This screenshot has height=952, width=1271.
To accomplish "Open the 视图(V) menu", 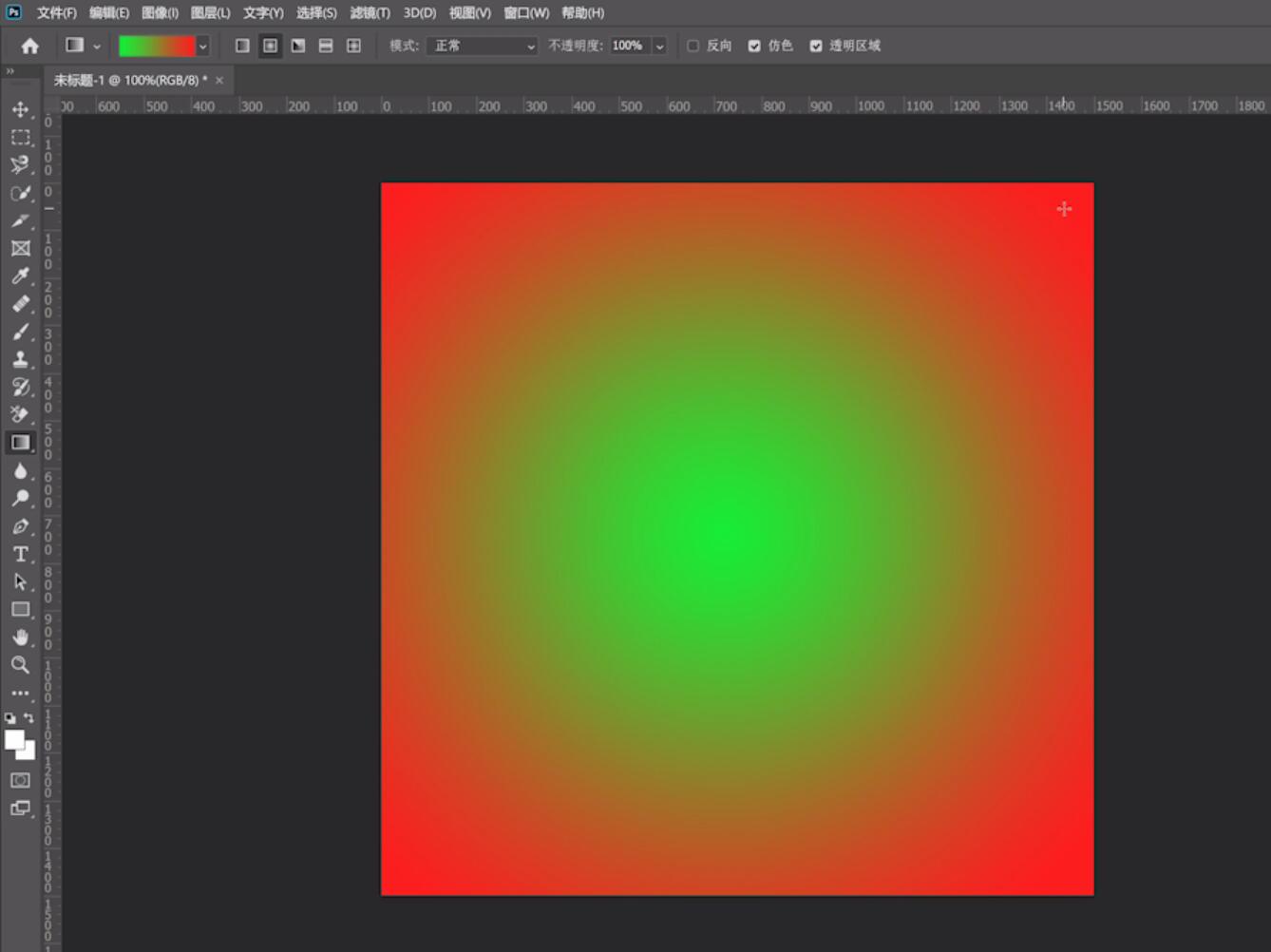I will (469, 12).
